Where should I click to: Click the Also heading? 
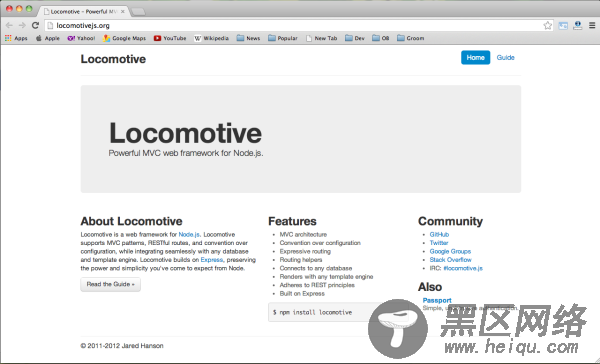(x=430, y=287)
